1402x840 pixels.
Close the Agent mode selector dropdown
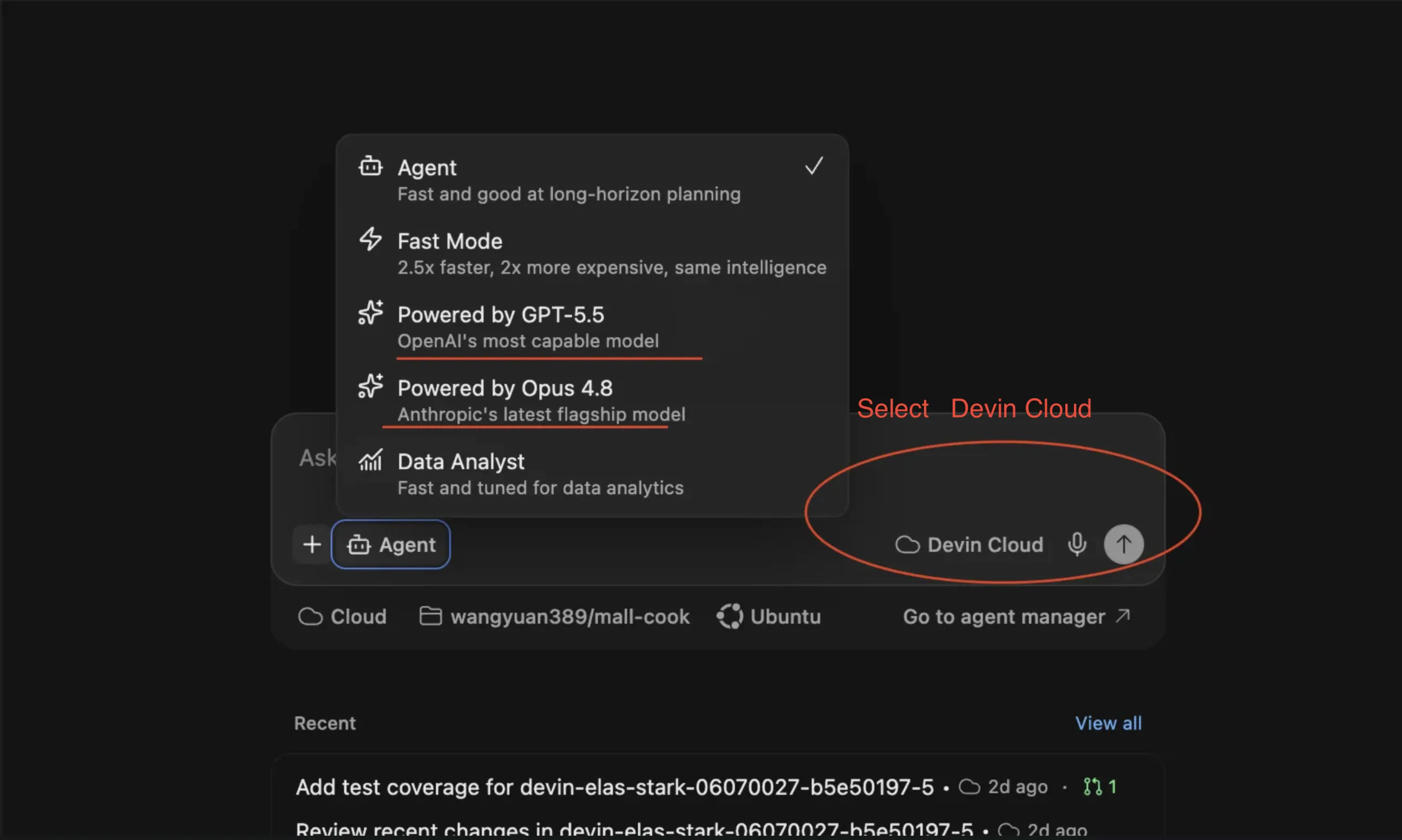point(390,544)
